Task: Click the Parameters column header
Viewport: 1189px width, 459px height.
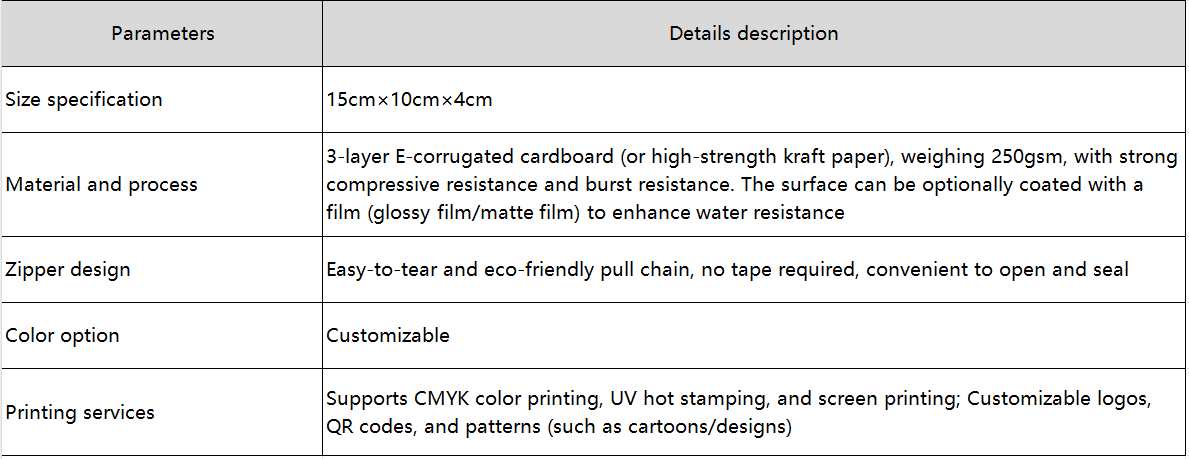Action: [x=162, y=33]
